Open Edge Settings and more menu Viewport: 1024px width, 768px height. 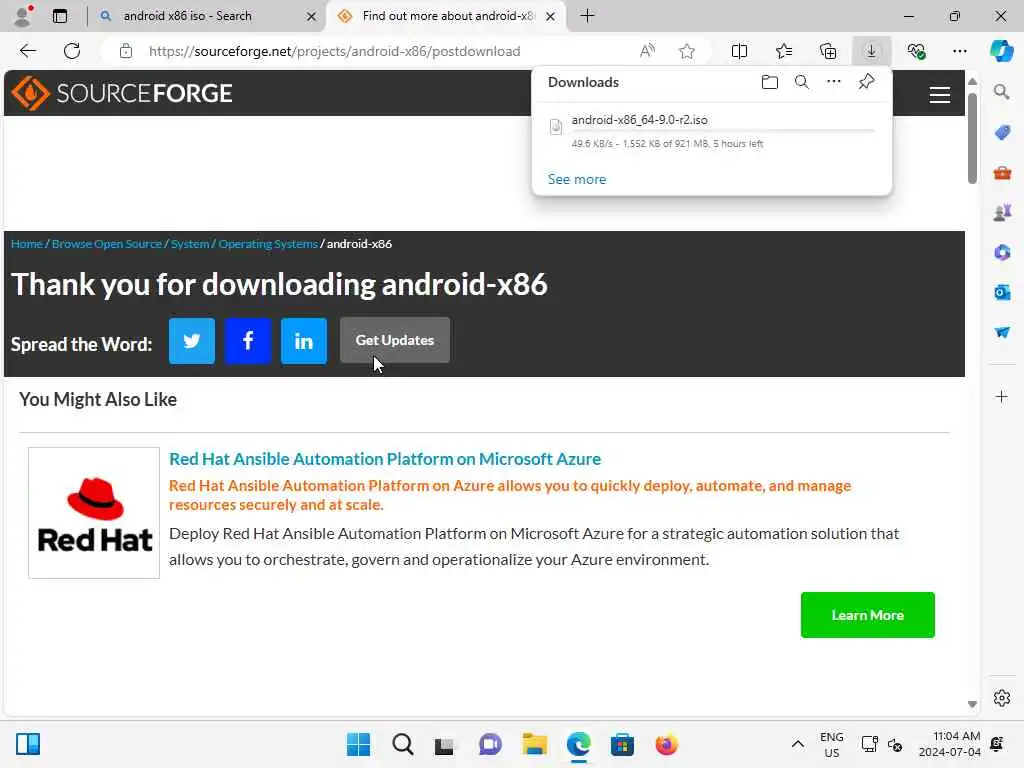(959, 51)
